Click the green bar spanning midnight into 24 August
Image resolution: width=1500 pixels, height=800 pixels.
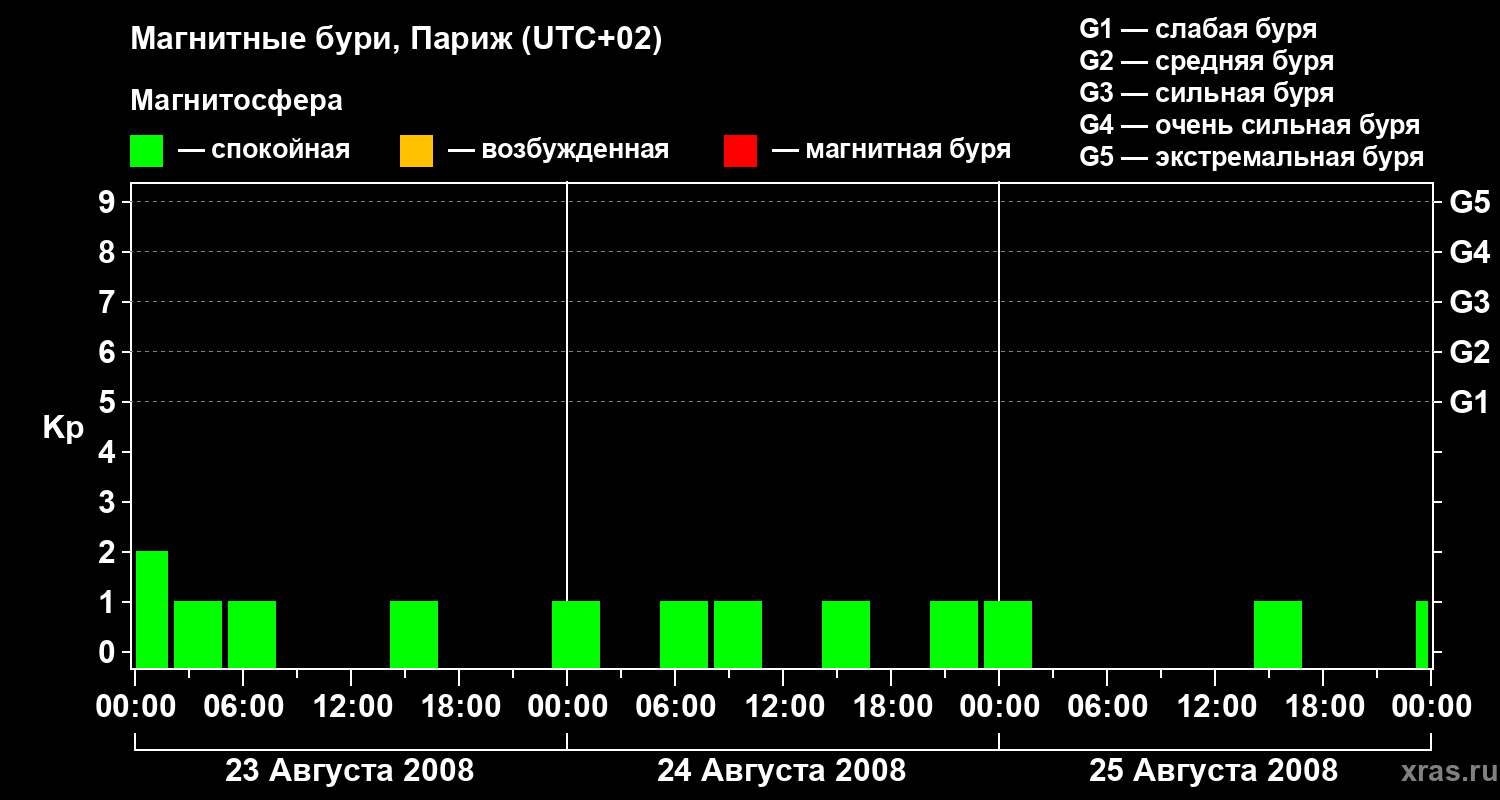[x=576, y=634]
